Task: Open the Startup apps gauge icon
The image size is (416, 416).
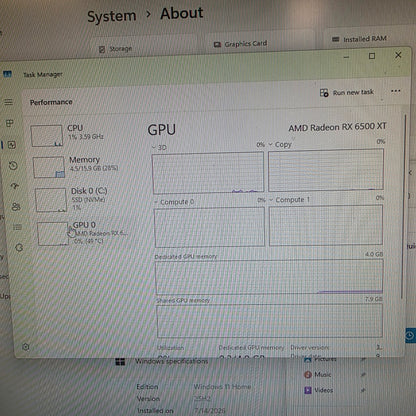Action: (15, 186)
